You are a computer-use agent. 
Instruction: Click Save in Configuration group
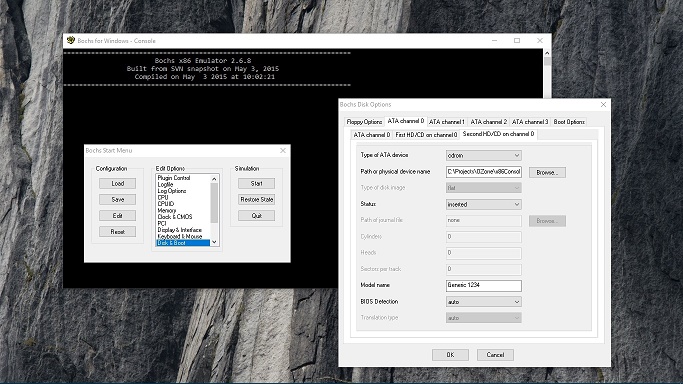click(117, 199)
